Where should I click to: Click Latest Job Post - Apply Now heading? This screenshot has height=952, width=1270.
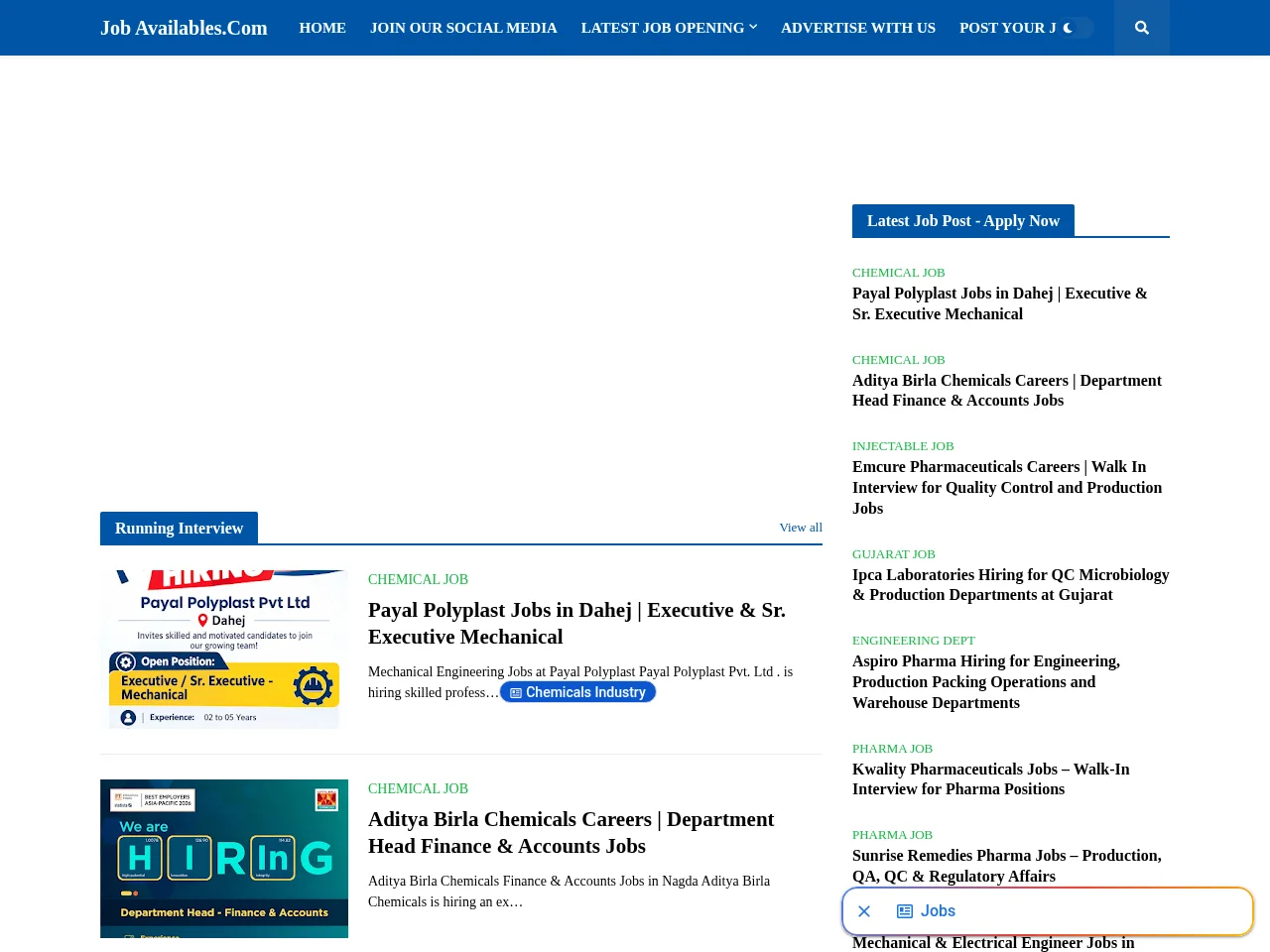pyautogui.click(x=963, y=221)
